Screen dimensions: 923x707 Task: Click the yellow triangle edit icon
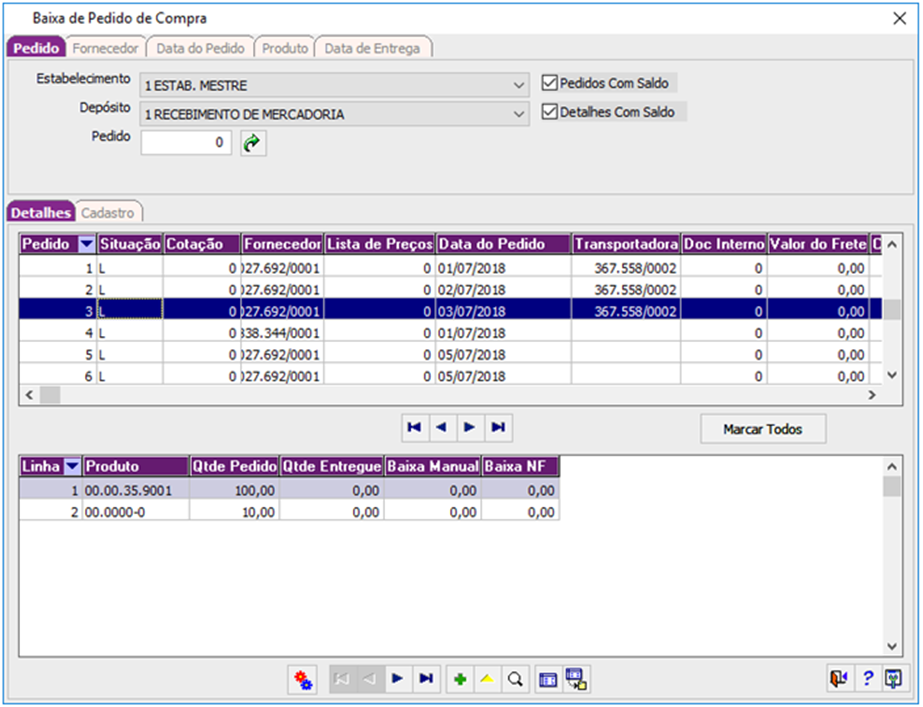coord(487,679)
